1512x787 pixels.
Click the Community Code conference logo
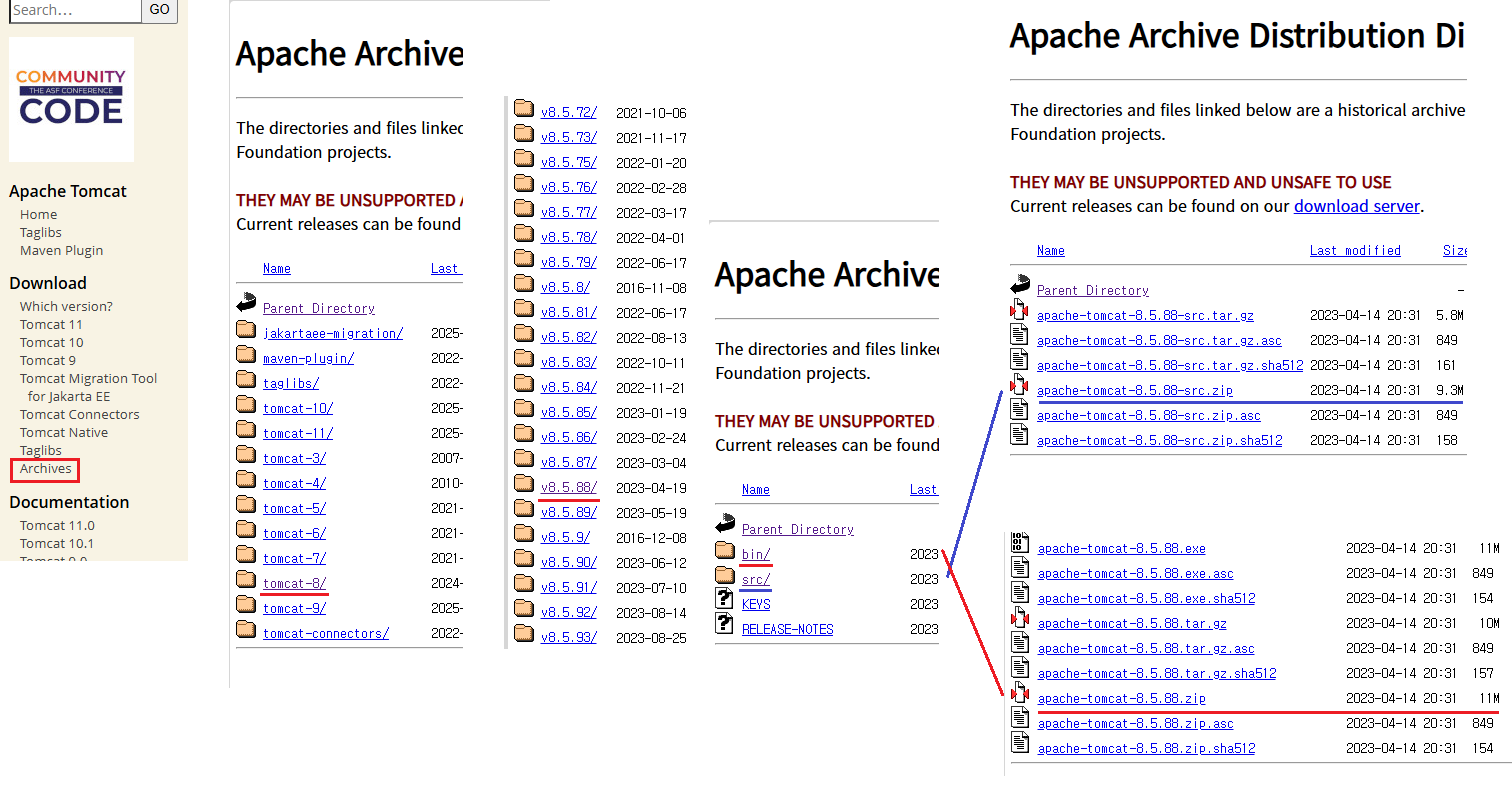tap(71, 99)
